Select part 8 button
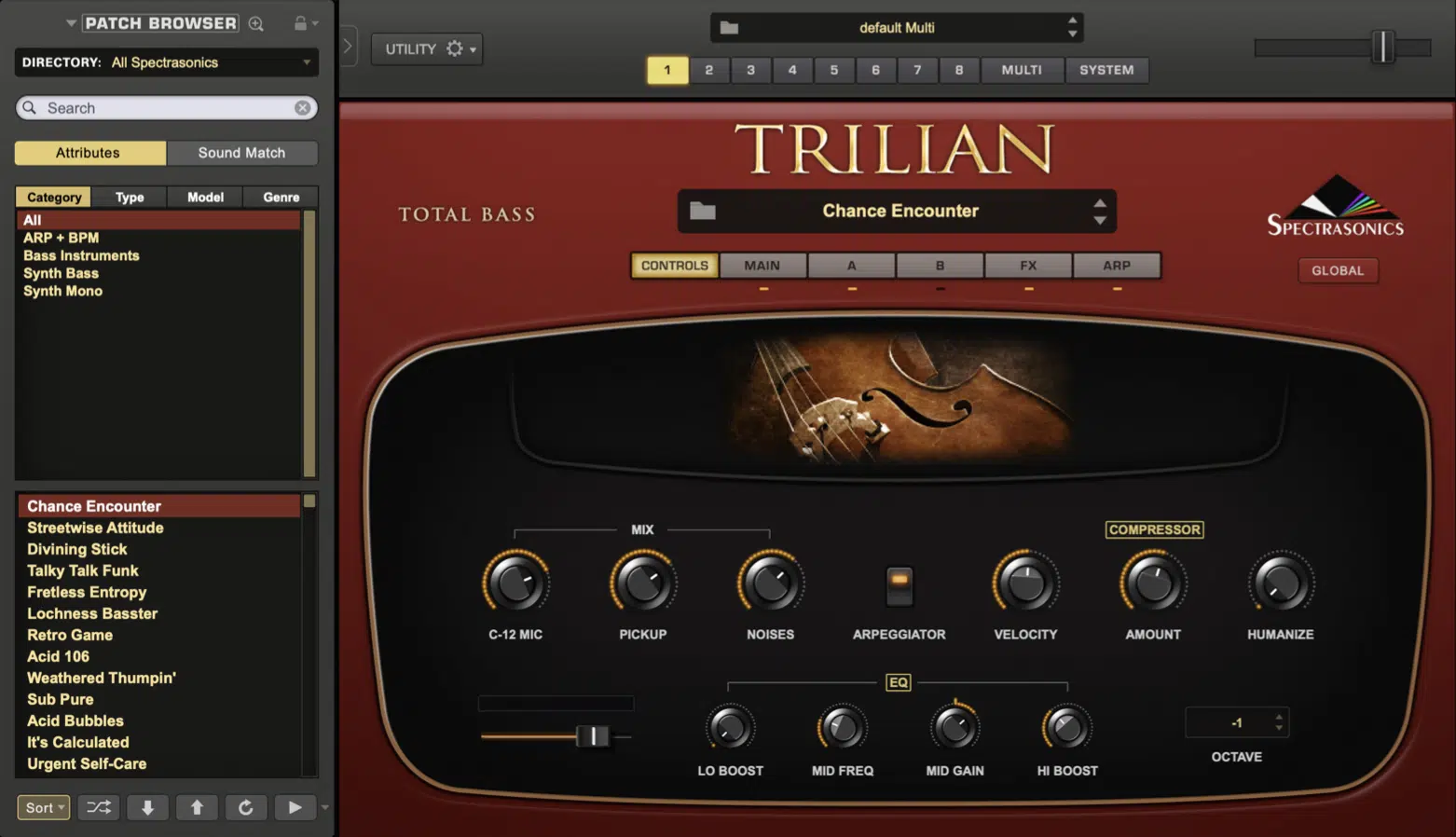This screenshot has width=1456, height=837. pos(959,70)
